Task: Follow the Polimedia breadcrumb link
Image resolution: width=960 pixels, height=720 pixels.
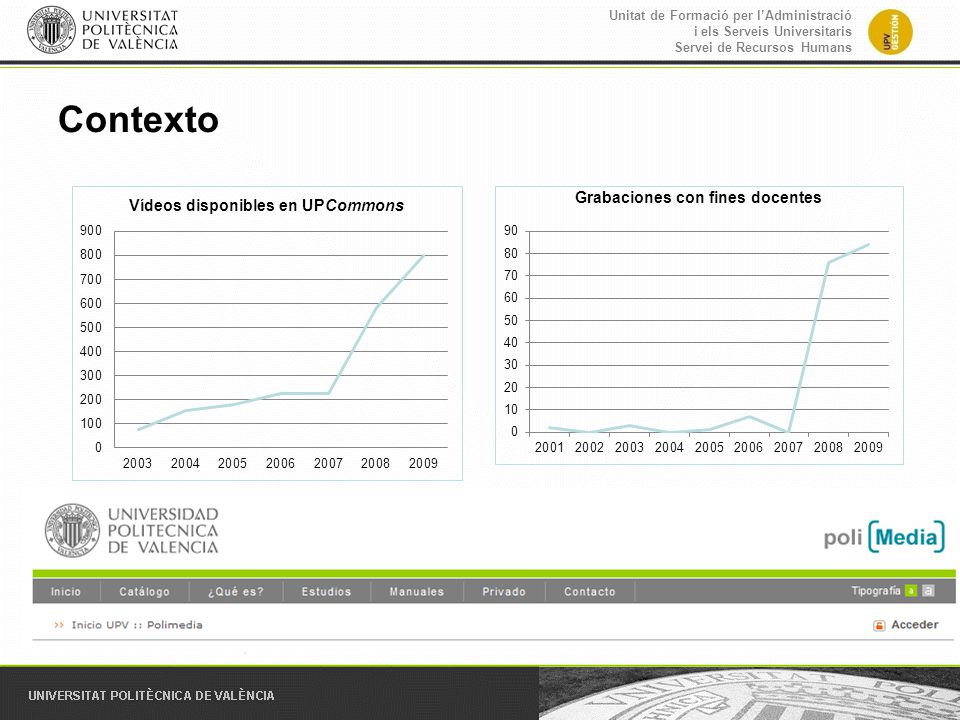Action: 174,625
